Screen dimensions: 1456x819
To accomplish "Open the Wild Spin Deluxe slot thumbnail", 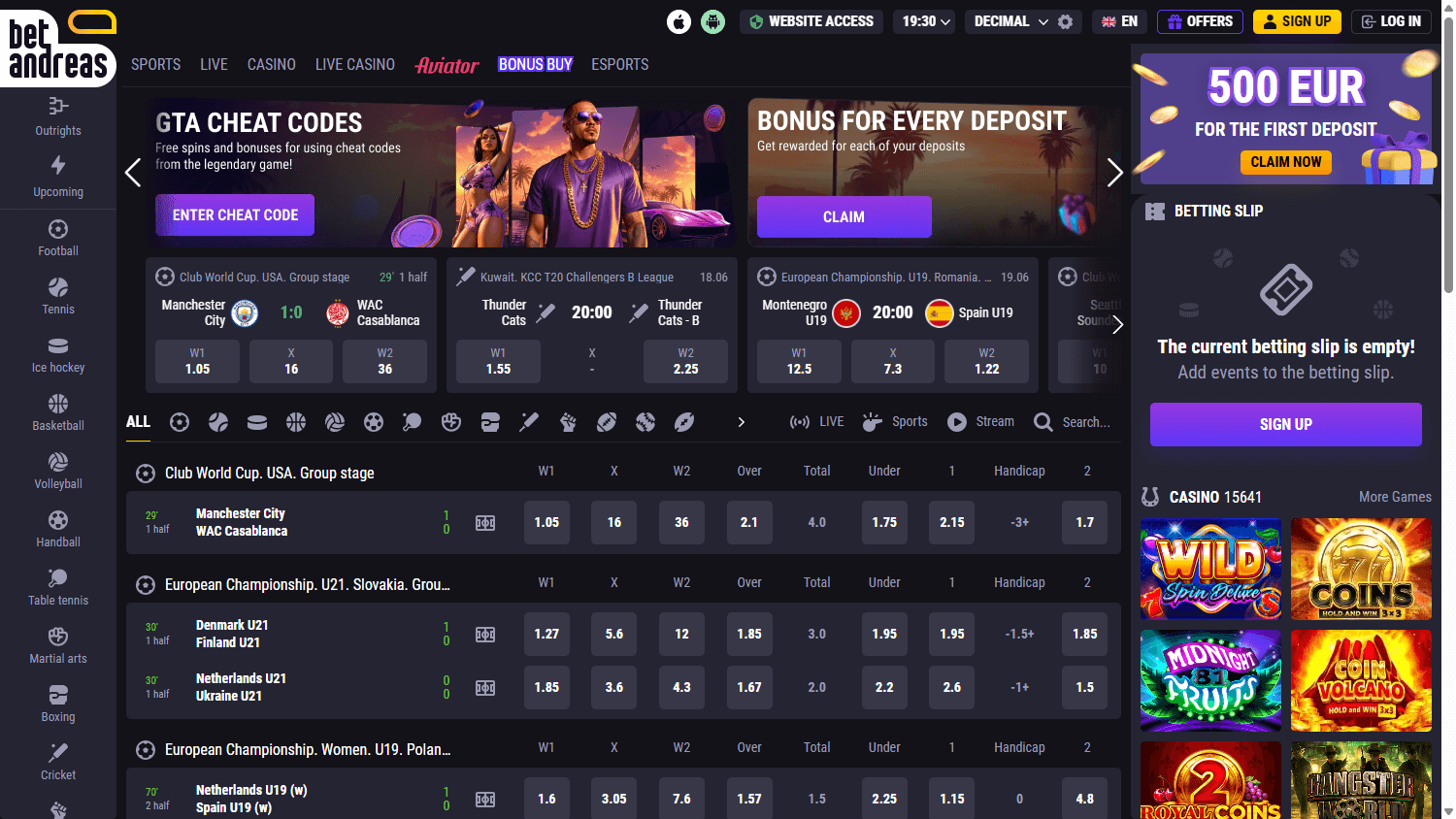I will 1210,569.
